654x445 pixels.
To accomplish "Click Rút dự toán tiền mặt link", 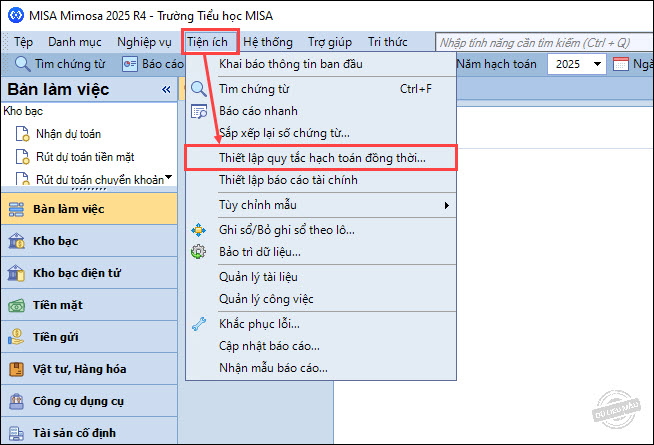I will [x=85, y=157].
